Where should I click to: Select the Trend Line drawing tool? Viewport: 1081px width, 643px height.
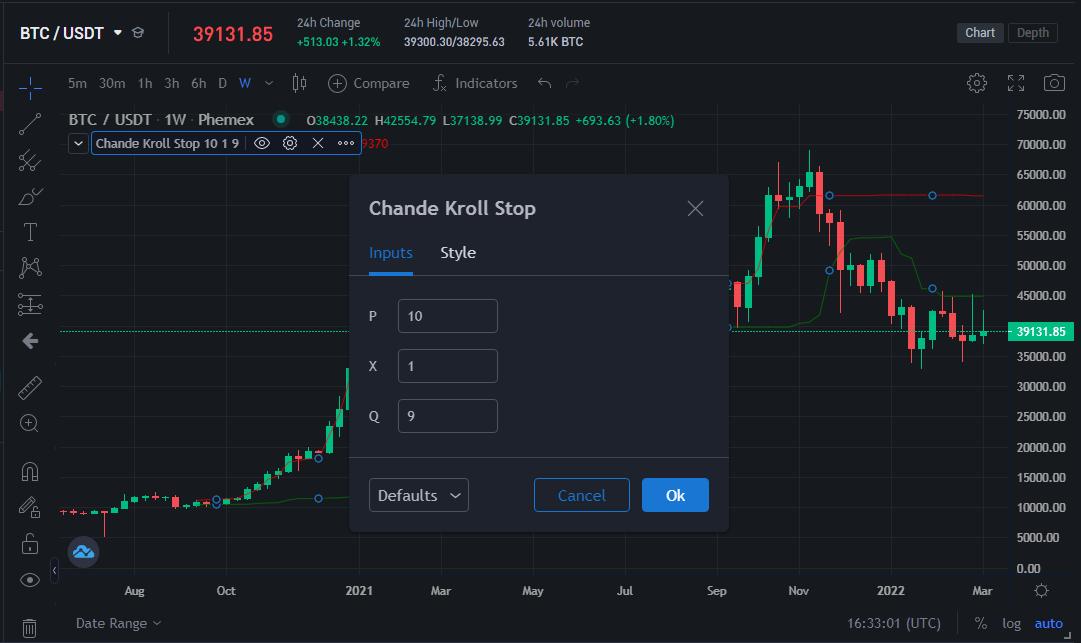[30, 124]
